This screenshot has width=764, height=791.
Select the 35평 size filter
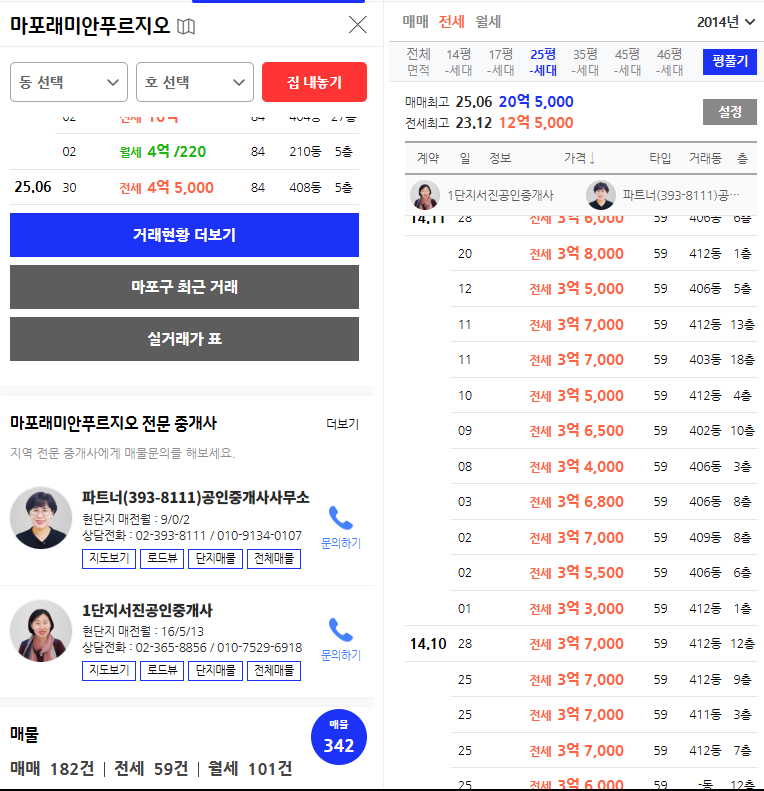coord(585,62)
